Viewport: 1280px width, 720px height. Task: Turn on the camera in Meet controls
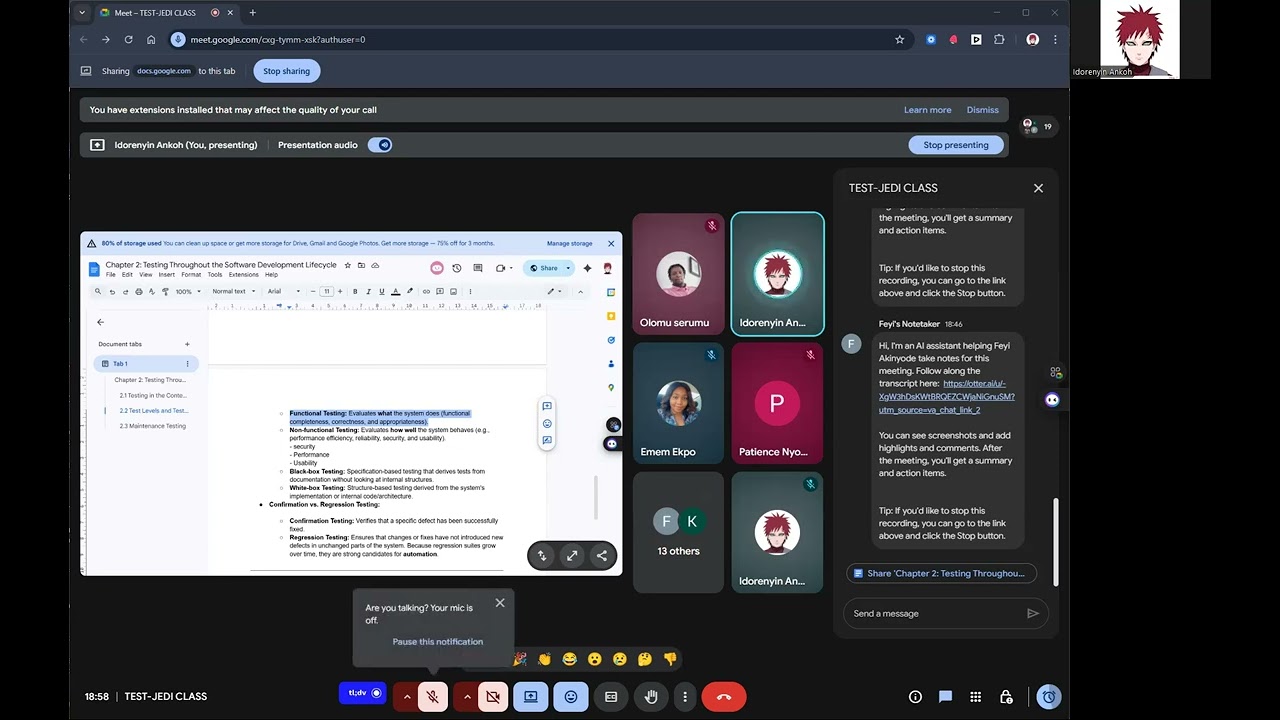click(493, 696)
